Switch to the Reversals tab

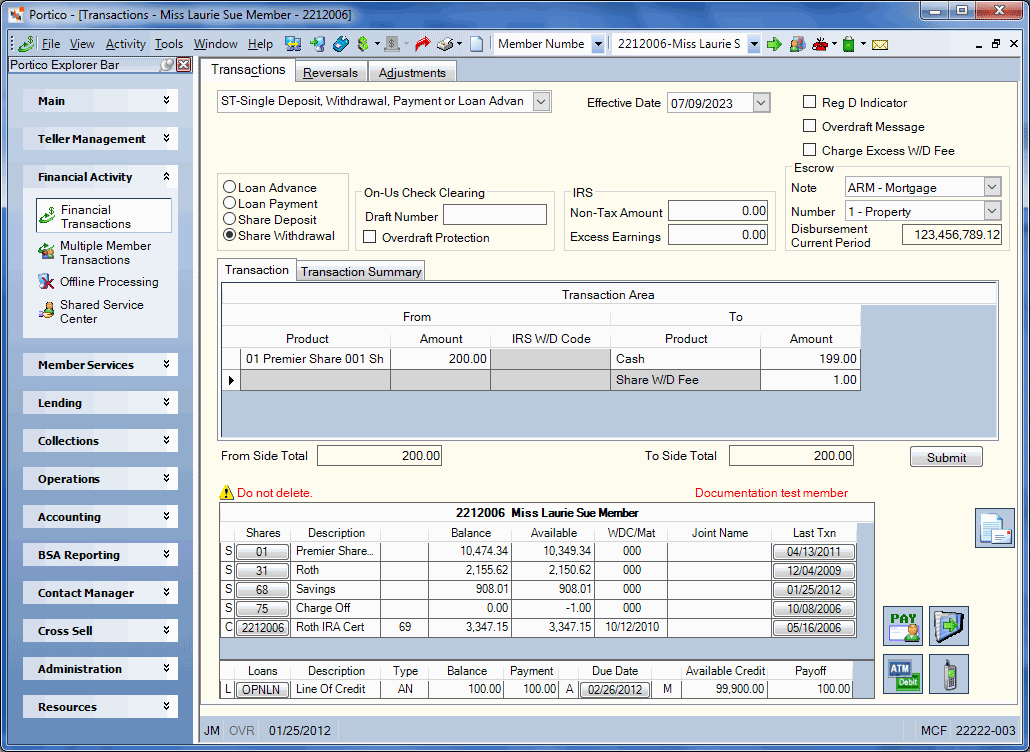pyautogui.click(x=330, y=72)
